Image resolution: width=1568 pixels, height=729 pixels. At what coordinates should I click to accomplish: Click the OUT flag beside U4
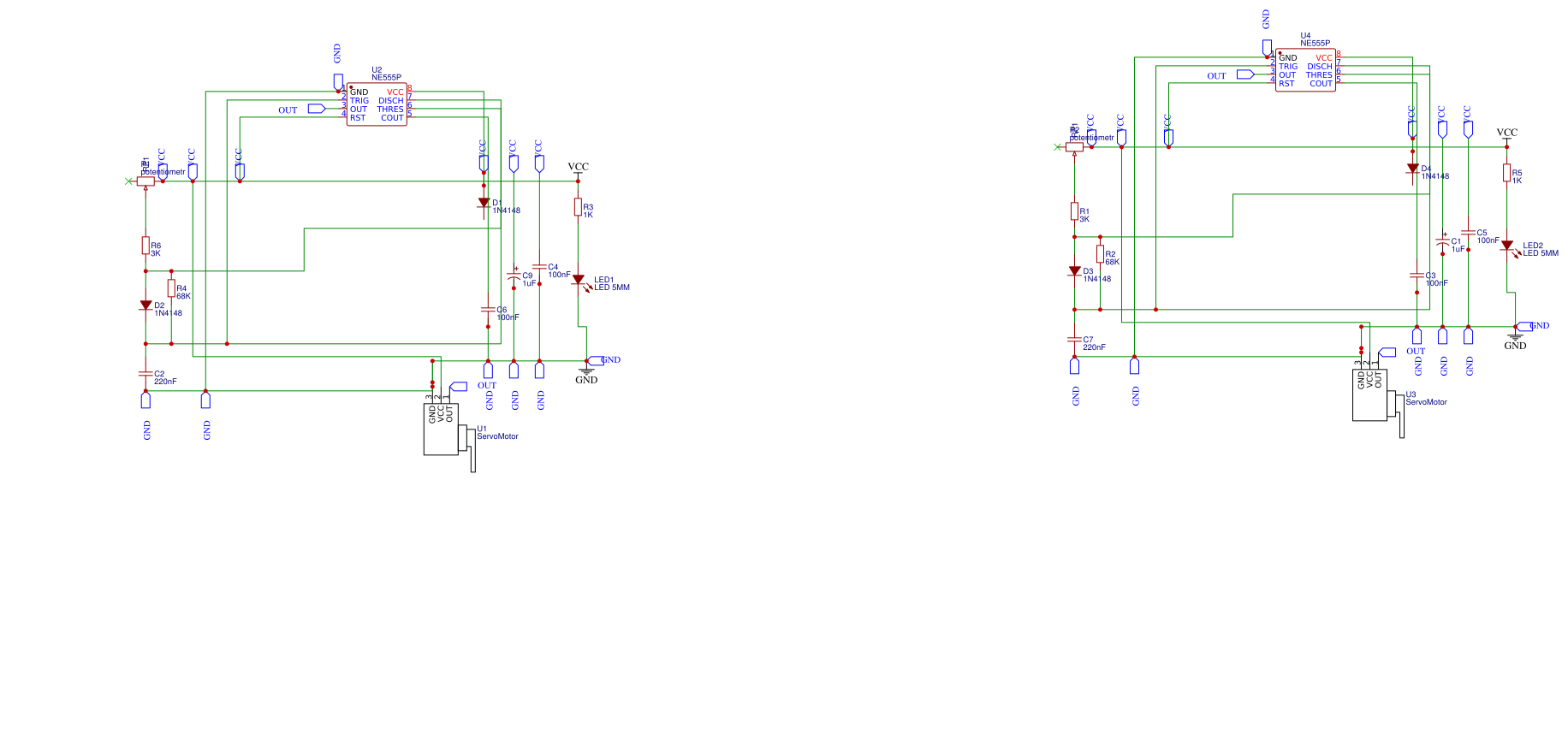(x=1244, y=74)
